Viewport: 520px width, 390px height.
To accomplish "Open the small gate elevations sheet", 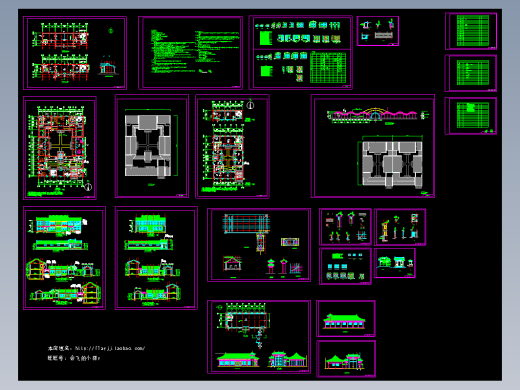I will click(x=395, y=263).
